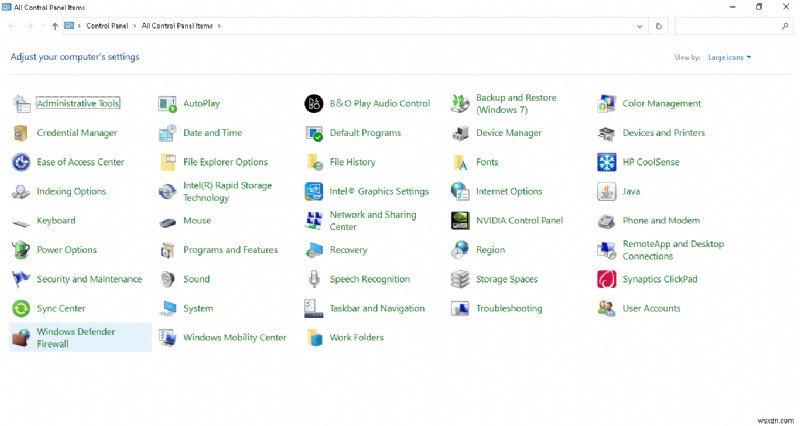
Task: Click the NVIDIA Control Panel icon
Action: (x=460, y=221)
